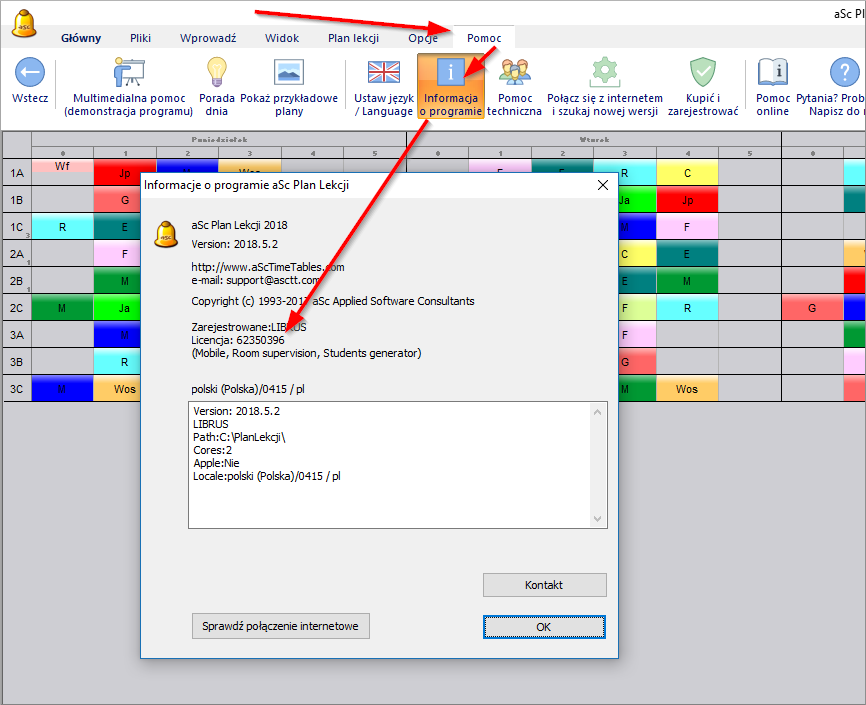Select class row header 1B
866x705 pixels.
coord(17,200)
